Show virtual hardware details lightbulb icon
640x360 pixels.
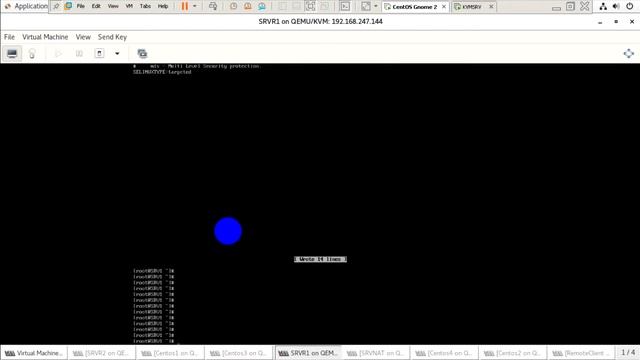(x=32, y=53)
